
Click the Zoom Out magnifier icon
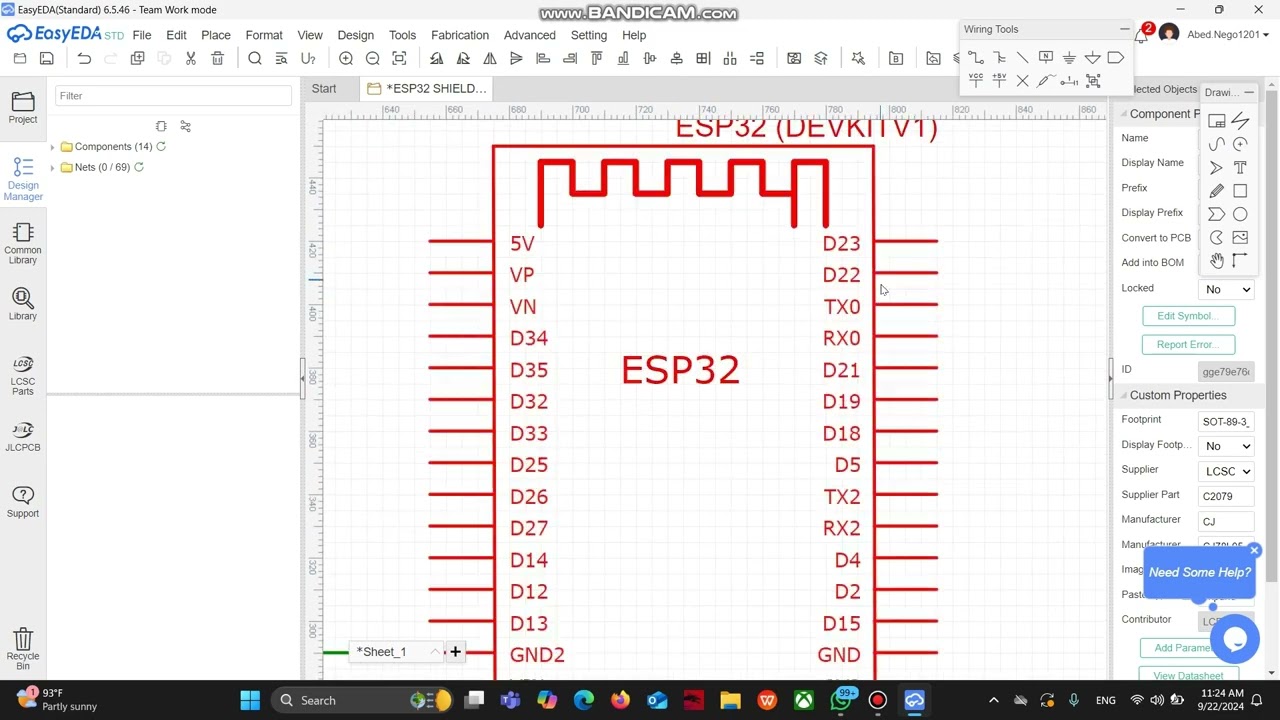point(373,59)
